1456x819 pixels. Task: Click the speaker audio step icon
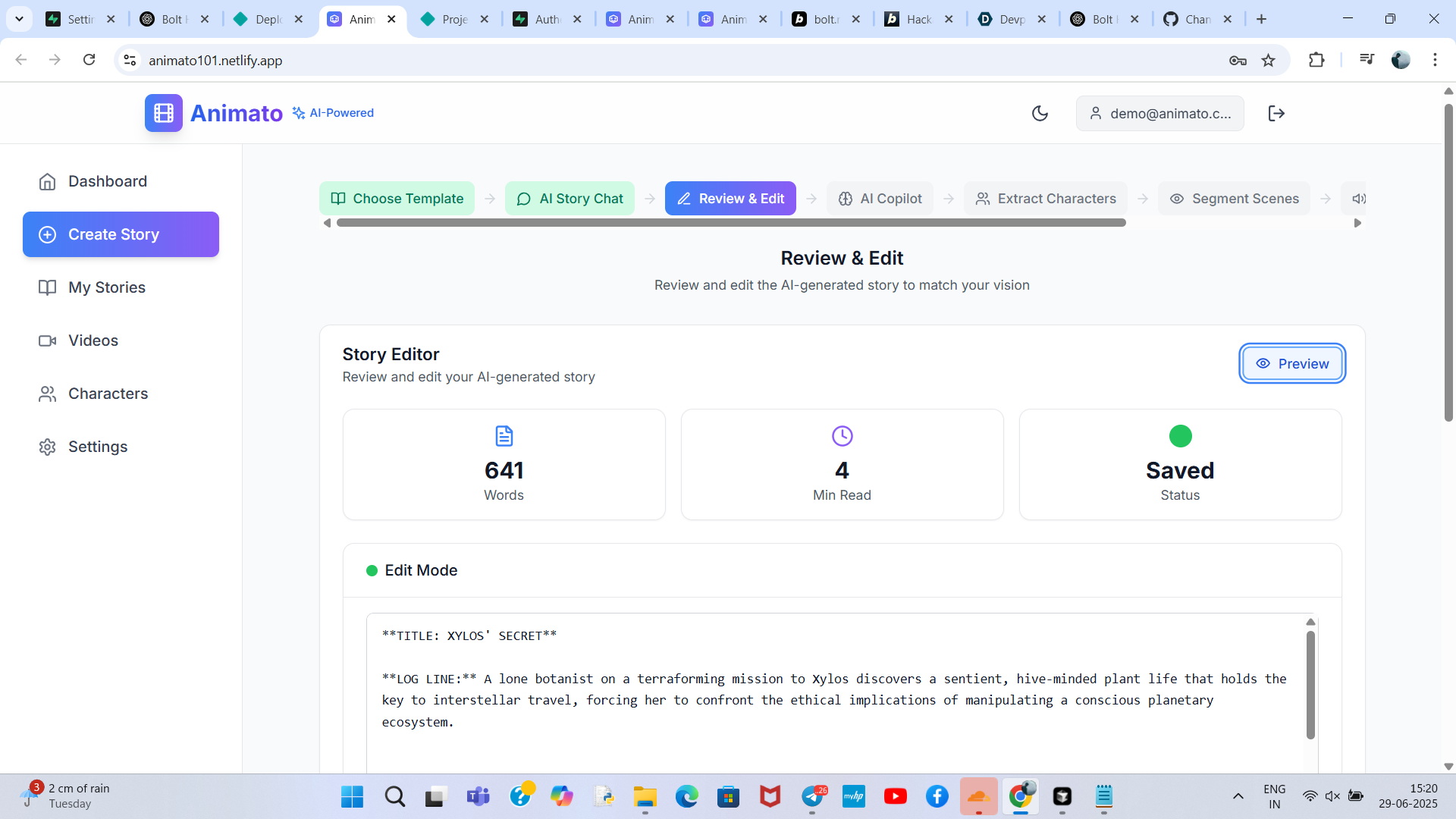pyautogui.click(x=1358, y=199)
